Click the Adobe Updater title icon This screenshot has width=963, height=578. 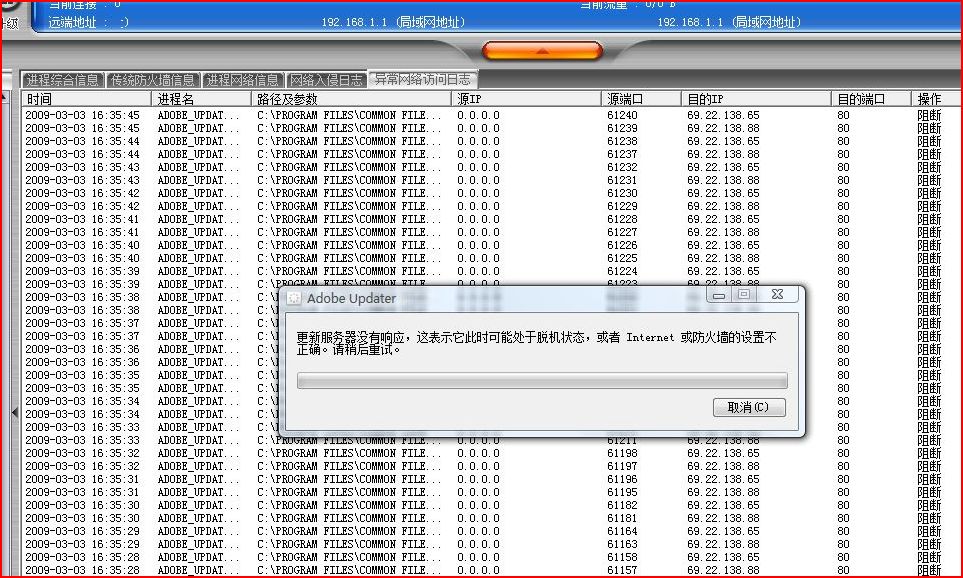click(294, 299)
